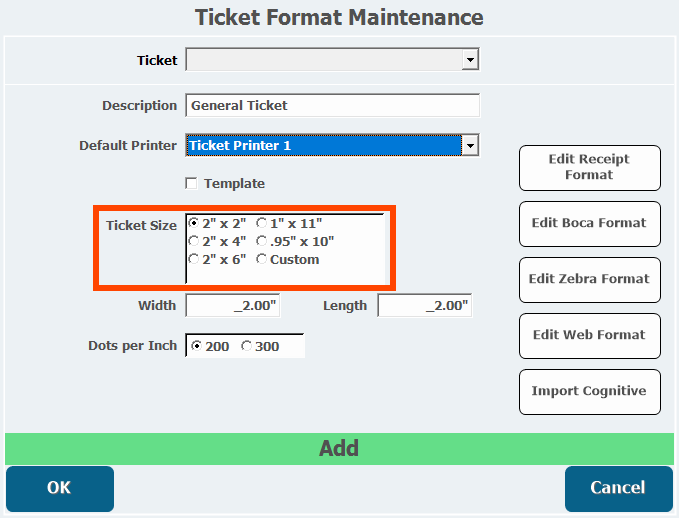679x518 pixels.
Task: Choose the .95" x 10" ticket size
Action: 262,242
